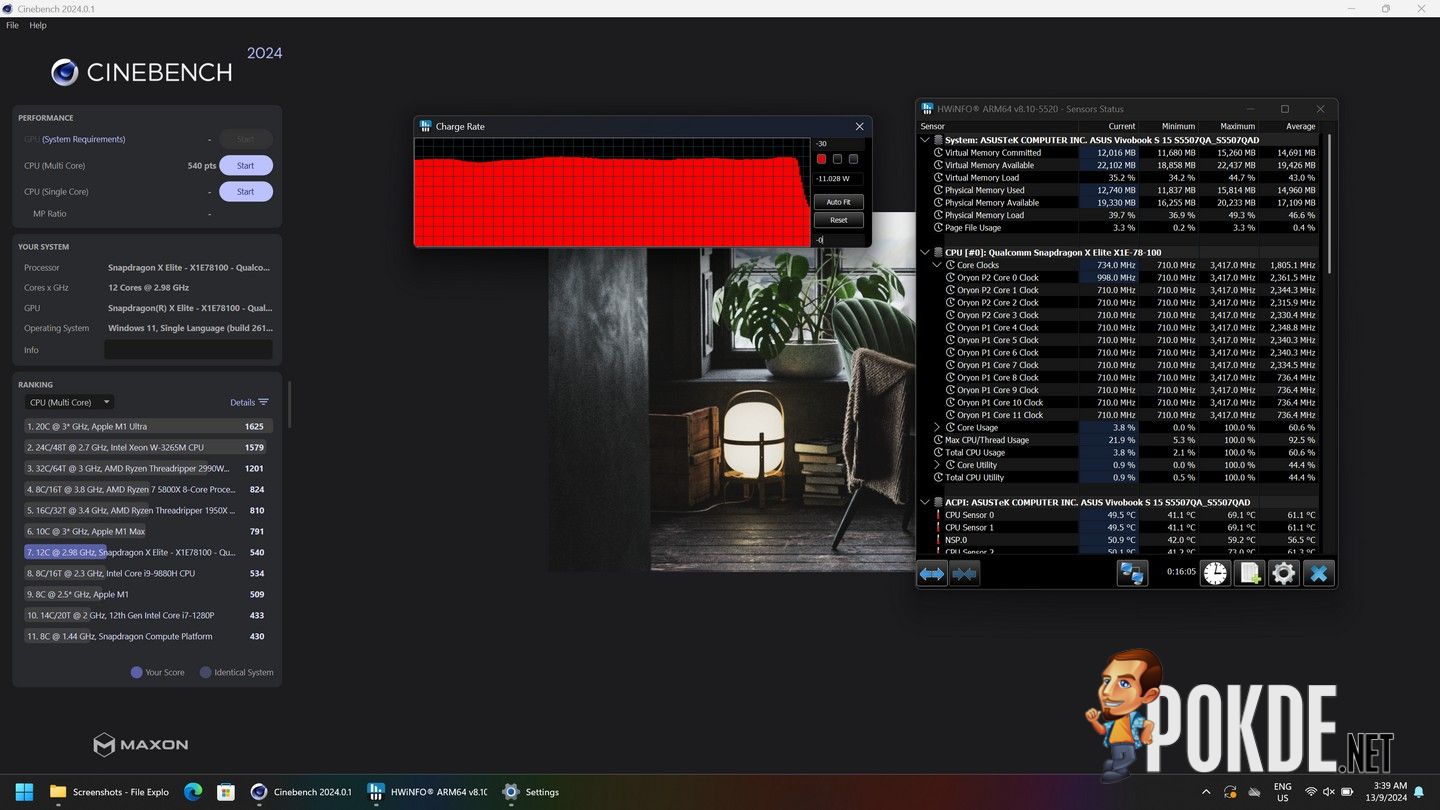Open HWiNFO sensor settings gear icon

(x=1284, y=573)
